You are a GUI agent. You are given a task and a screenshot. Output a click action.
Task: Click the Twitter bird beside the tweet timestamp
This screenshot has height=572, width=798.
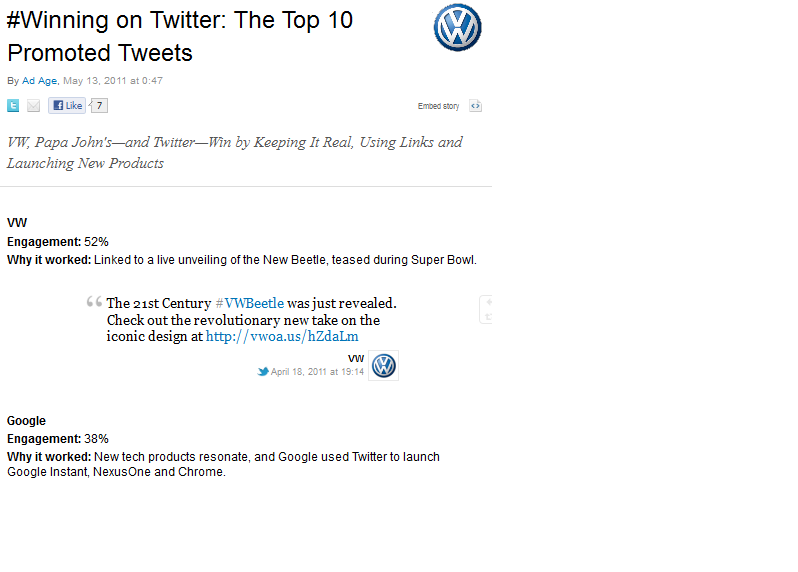click(x=263, y=371)
